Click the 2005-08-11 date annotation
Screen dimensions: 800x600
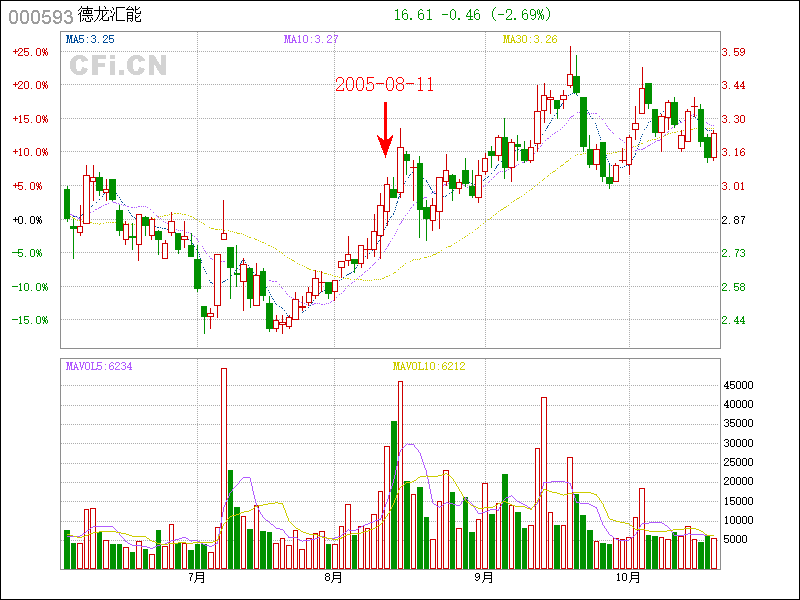point(385,85)
